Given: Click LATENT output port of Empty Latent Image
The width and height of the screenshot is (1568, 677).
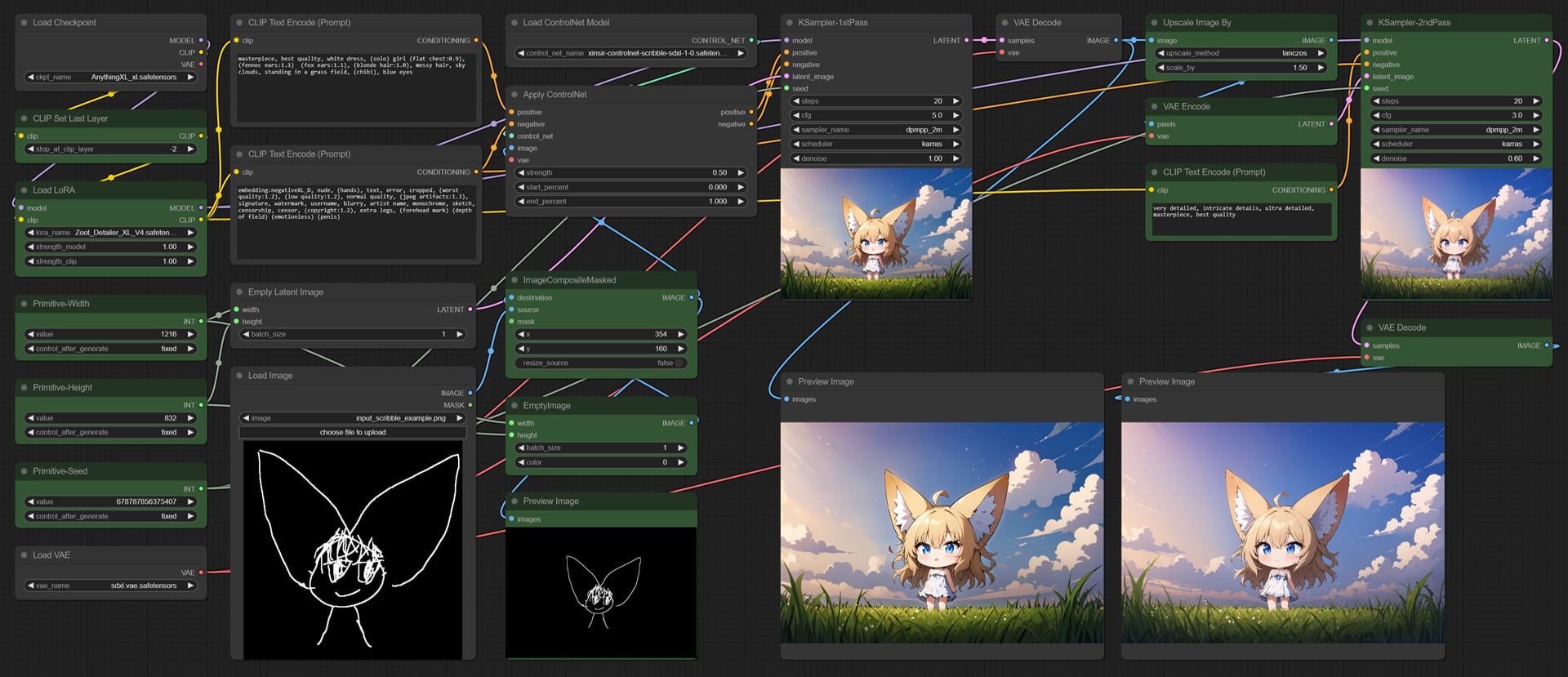Looking at the screenshot, I should click(470, 310).
